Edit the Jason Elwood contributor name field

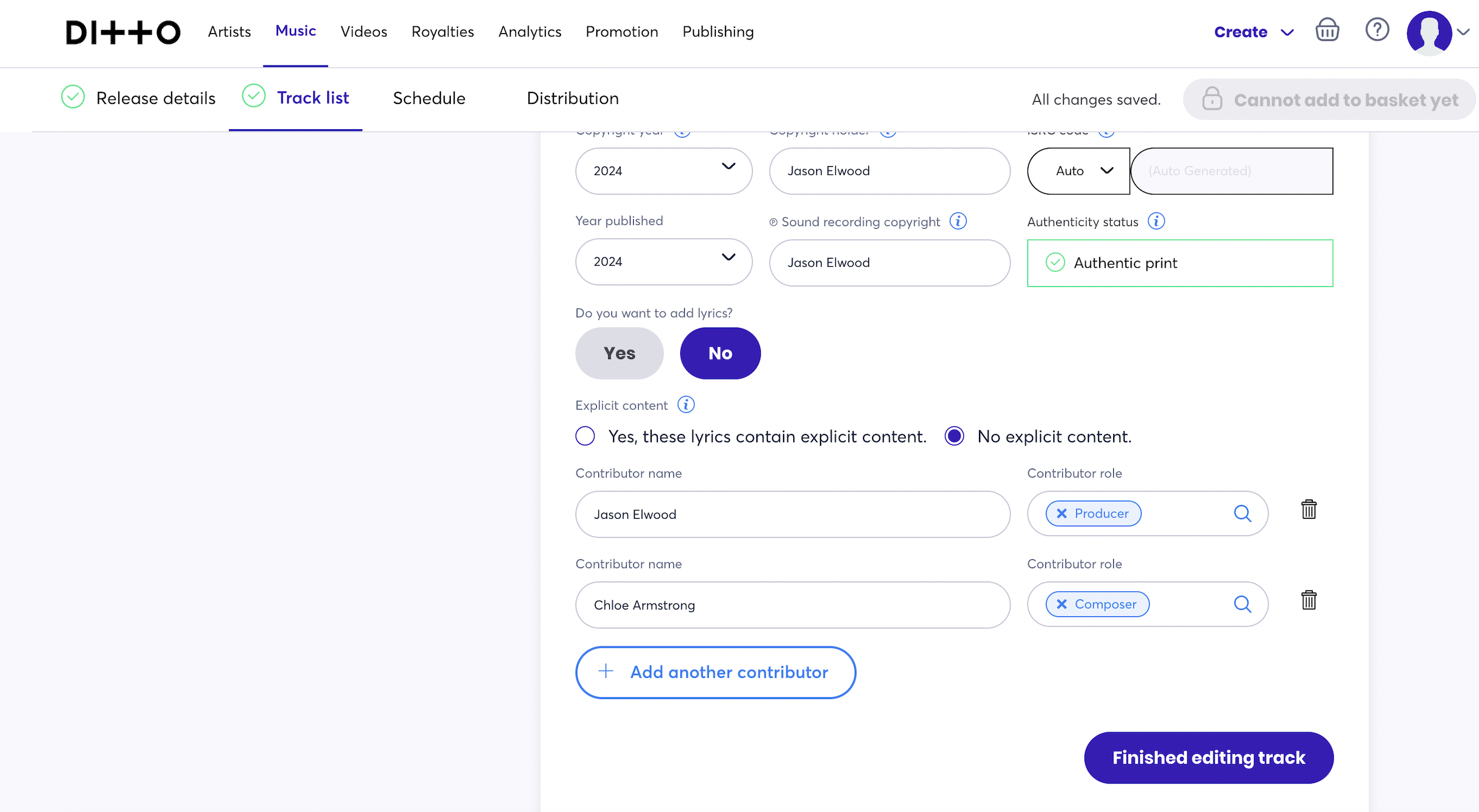(x=792, y=514)
